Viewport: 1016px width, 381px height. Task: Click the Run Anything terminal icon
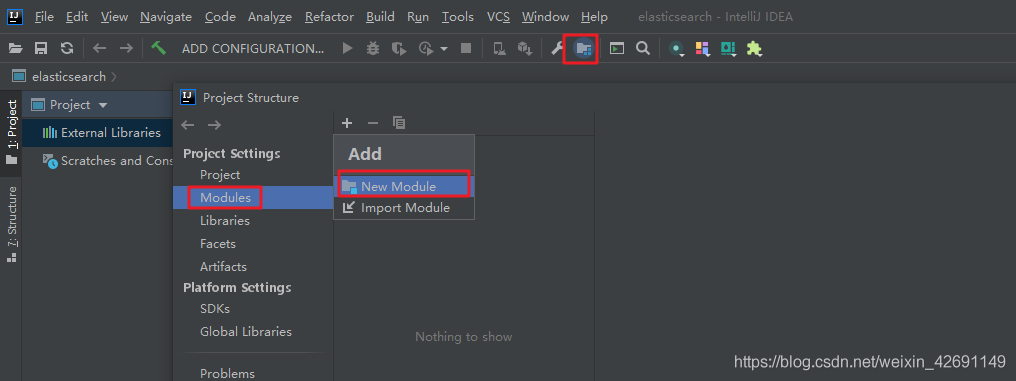[617, 49]
